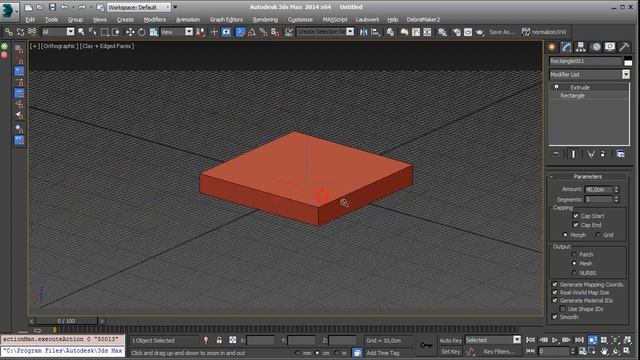Increase Amount spinner arrow

(616, 188)
